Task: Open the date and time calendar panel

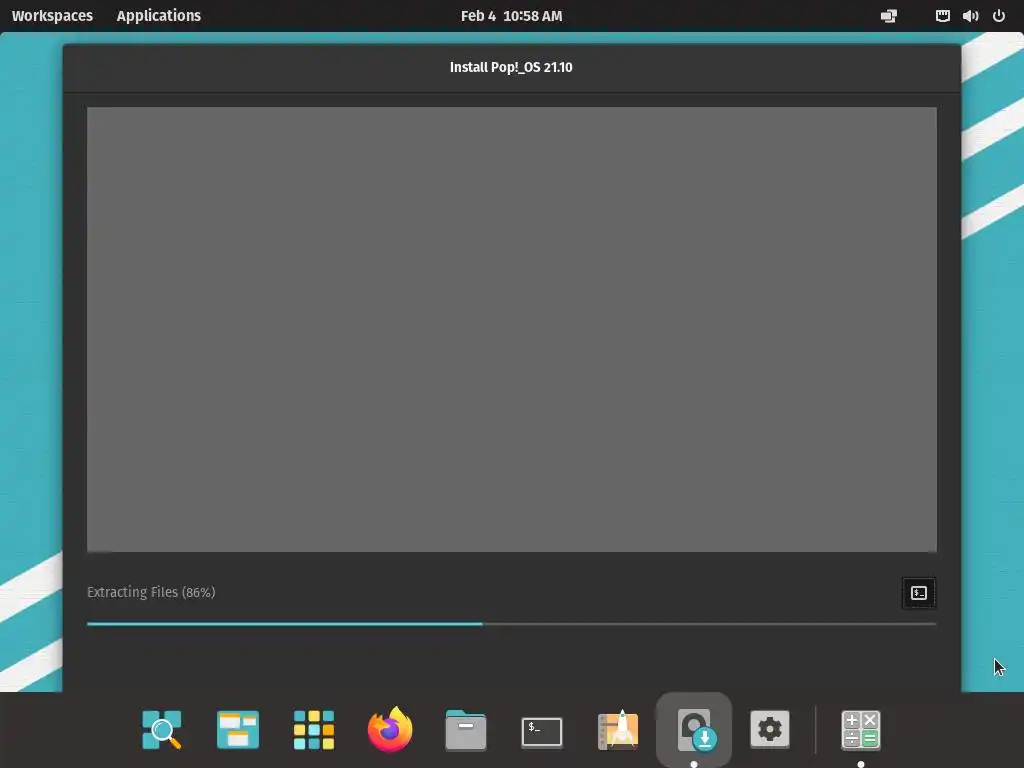Action: (511, 16)
